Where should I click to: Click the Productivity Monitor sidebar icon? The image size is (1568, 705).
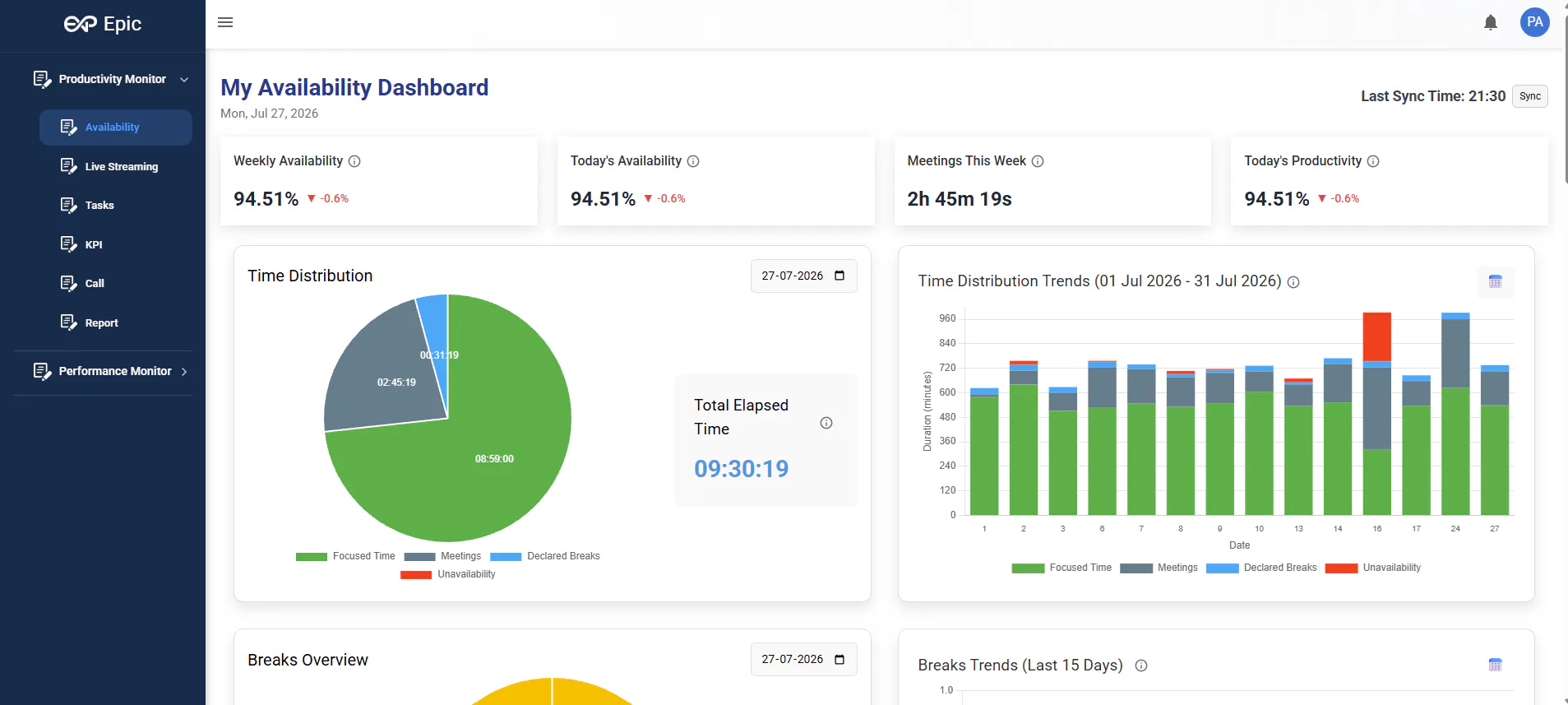pos(42,79)
